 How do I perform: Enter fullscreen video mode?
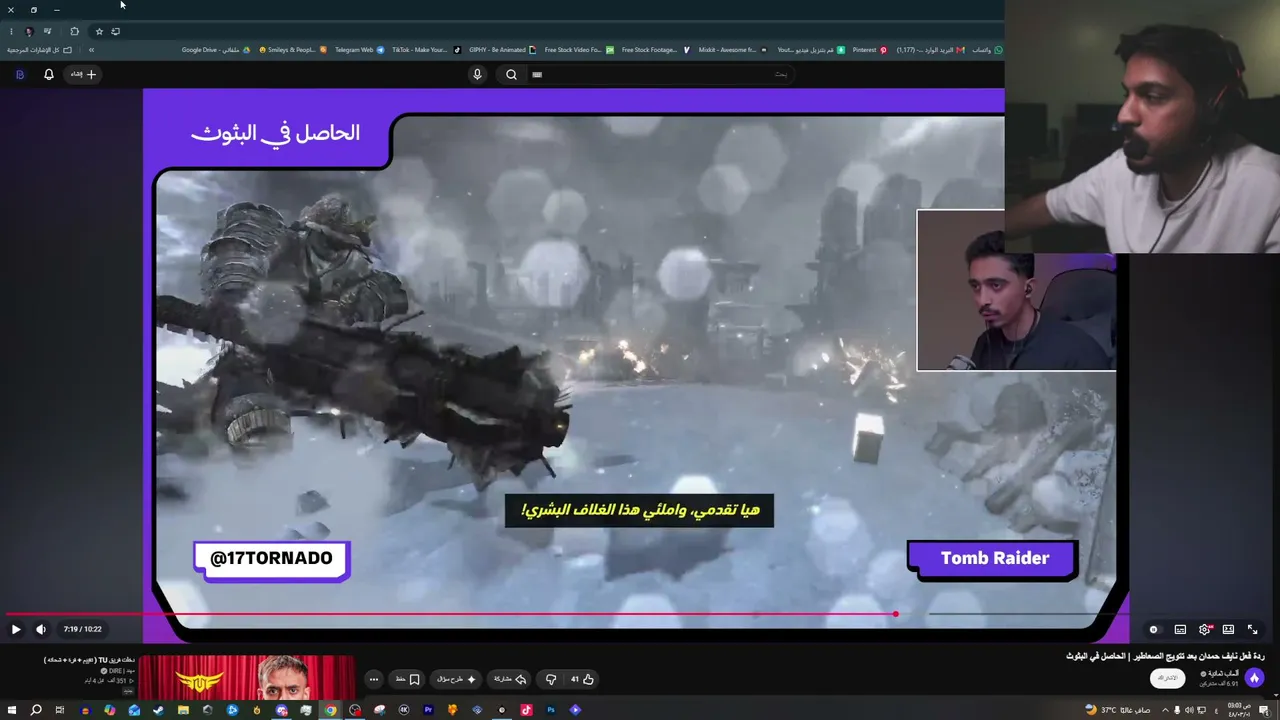tap(1252, 630)
